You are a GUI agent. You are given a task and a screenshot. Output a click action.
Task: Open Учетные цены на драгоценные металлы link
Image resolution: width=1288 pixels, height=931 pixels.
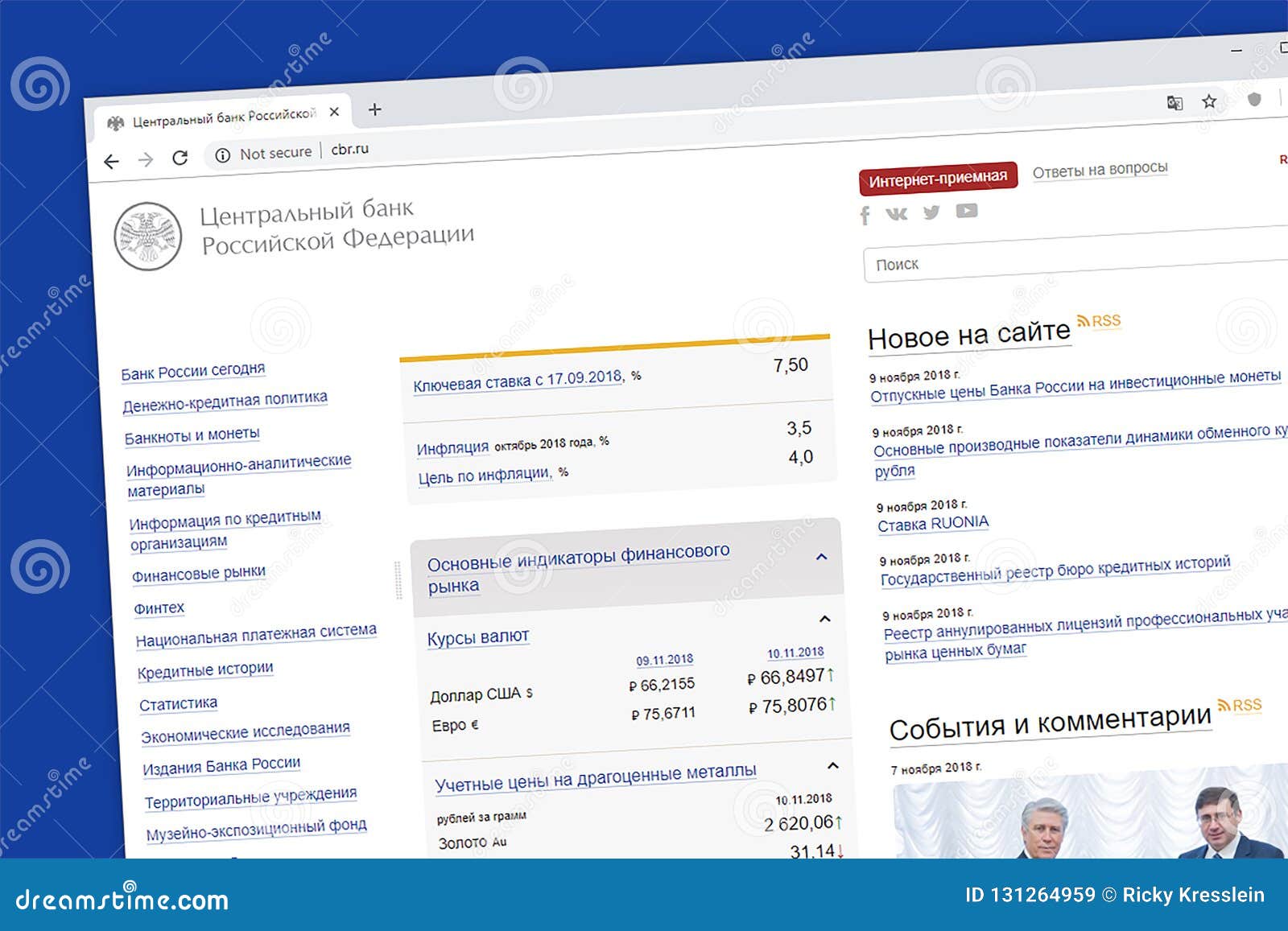pos(596,777)
